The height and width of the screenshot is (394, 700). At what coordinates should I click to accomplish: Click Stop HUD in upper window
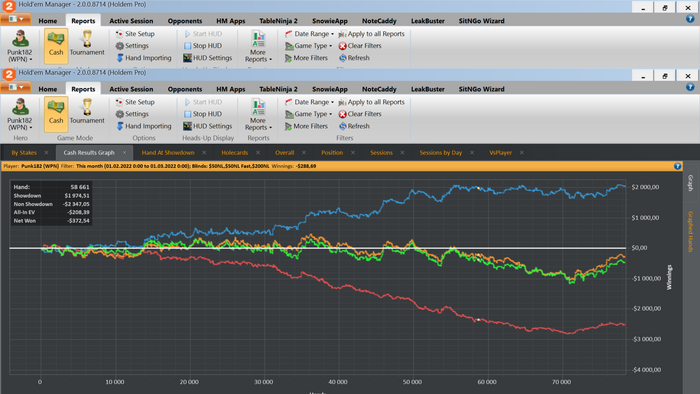click(x=203, y=46)
